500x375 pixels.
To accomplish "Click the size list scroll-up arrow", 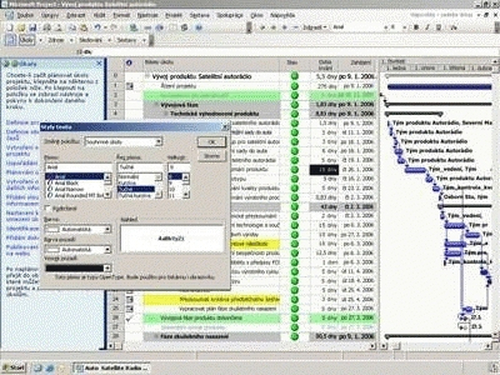I will (186, 177).
